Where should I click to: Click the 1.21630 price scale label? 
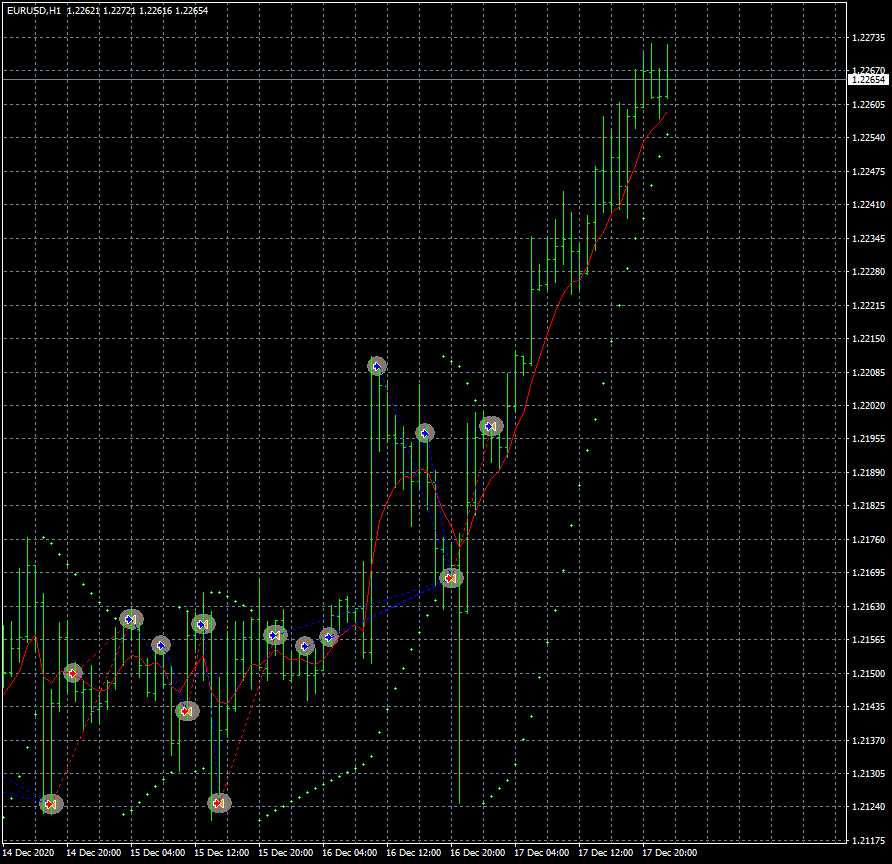869,606
